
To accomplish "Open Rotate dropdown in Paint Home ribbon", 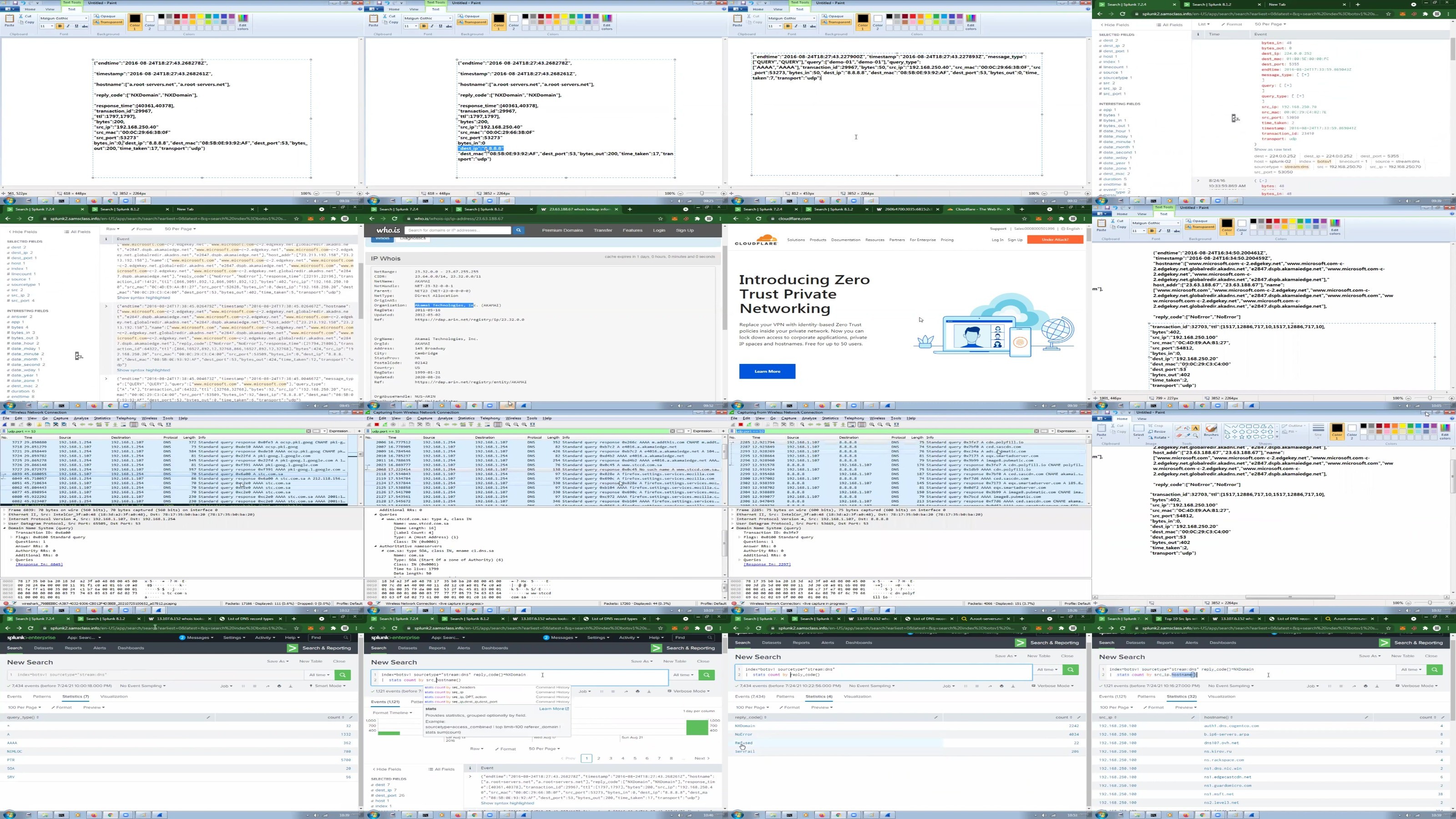I will (x=1159, y=437).
